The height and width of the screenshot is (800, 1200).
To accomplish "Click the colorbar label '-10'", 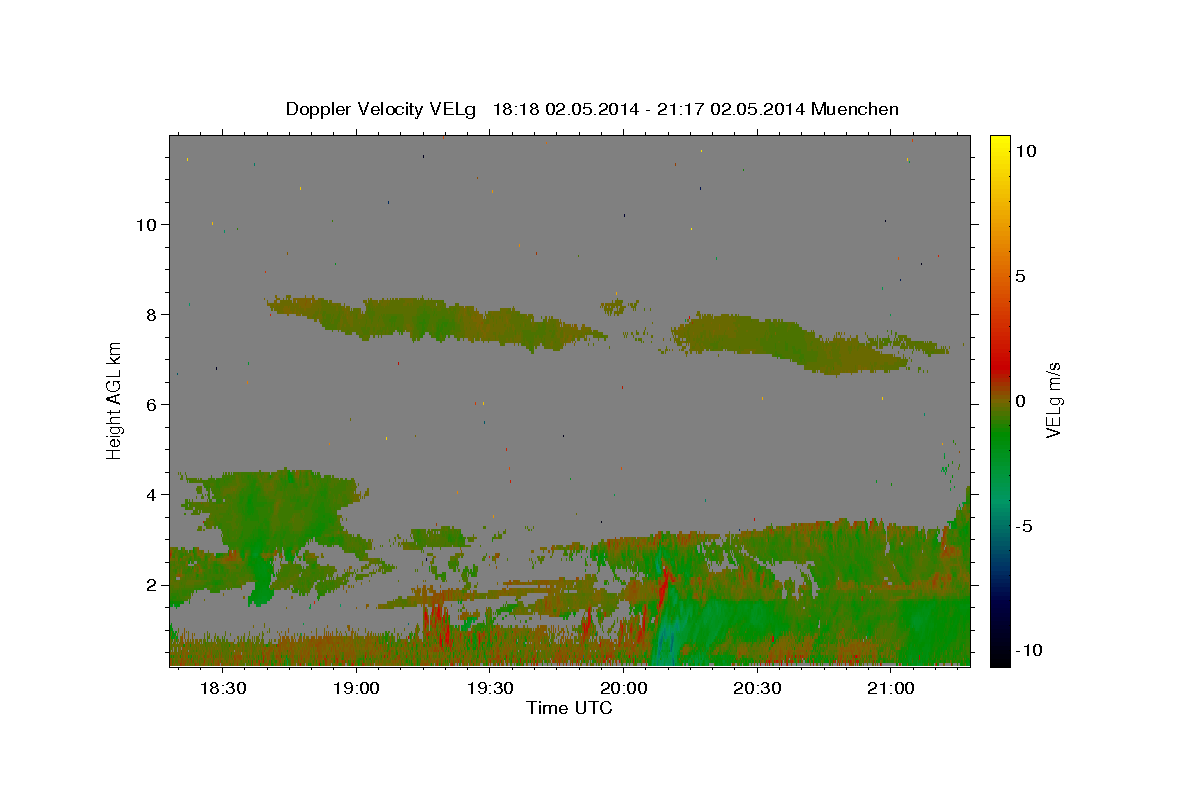I will [1028, 651].
